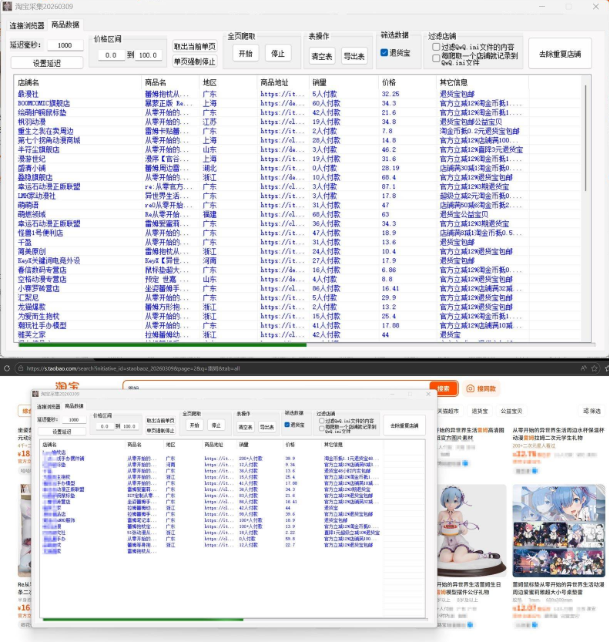Select the 潮玩社手办模型 row in large window
The height and width of the screenshot is (642, 609).
coord(270,326)
